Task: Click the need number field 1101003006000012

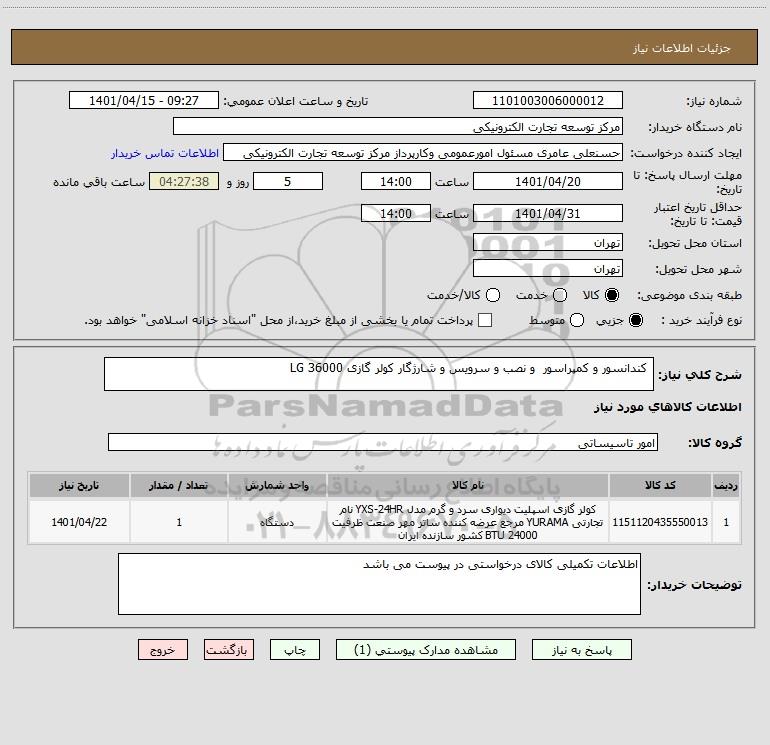Action: (548, 100)
